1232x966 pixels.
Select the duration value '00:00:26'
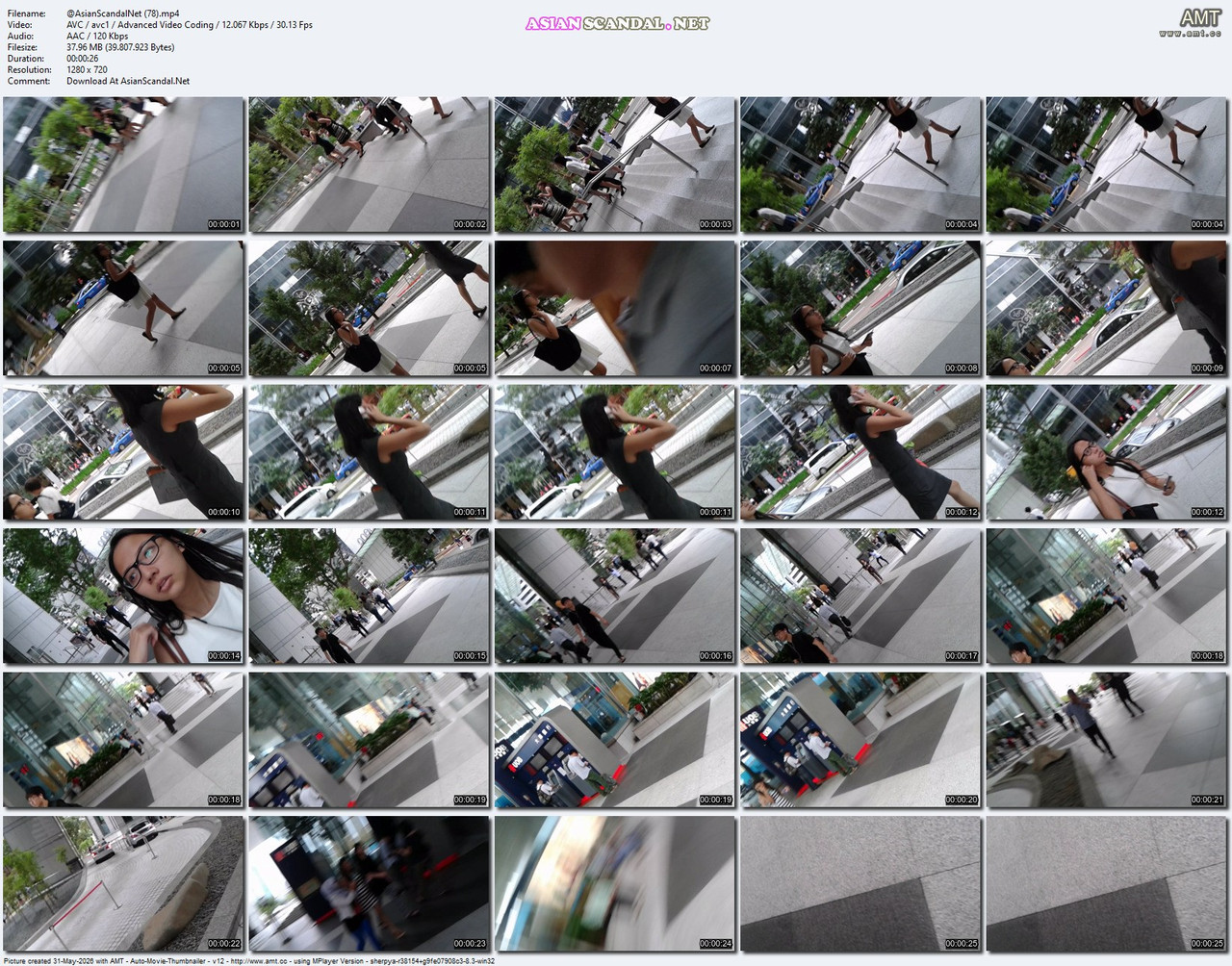tap(83, 59)
